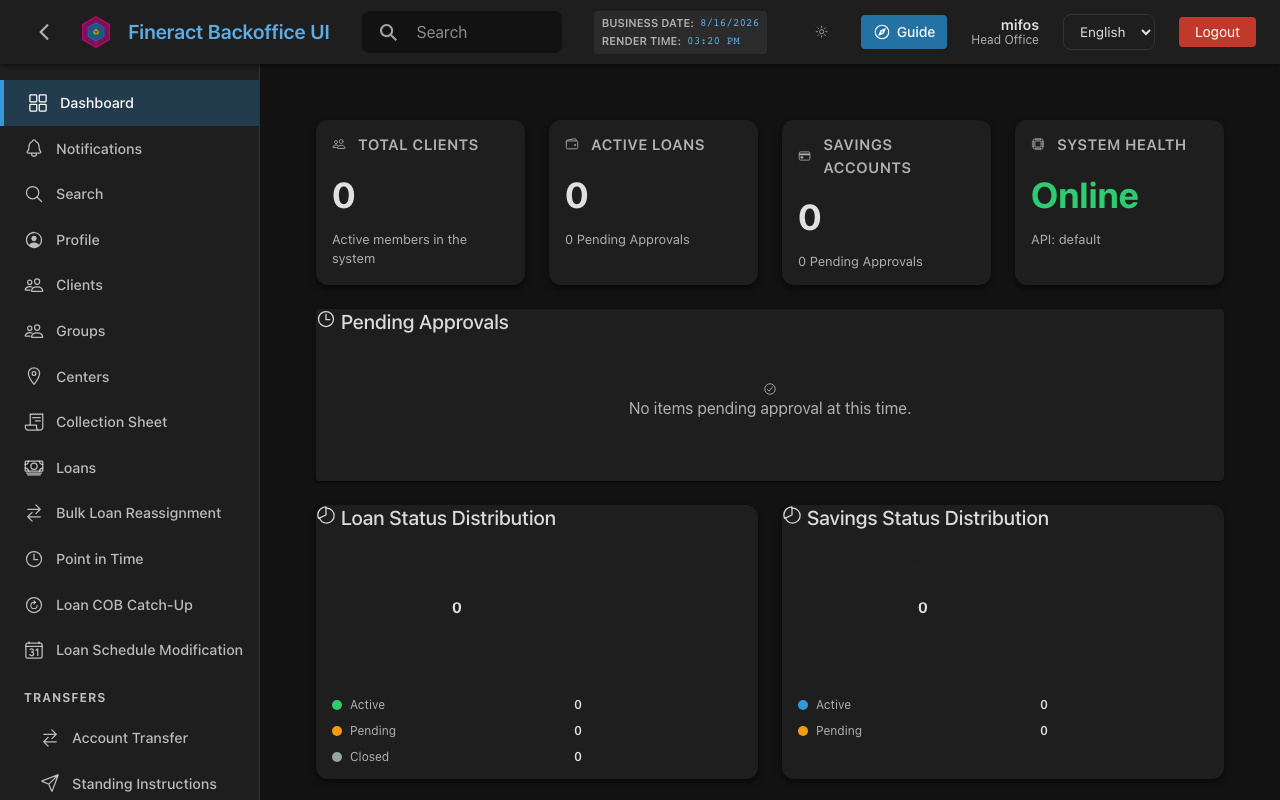This screenshot has width=1280, height=800.
Task: Click the magnifier icon in search box
Action: click(389, 32)
